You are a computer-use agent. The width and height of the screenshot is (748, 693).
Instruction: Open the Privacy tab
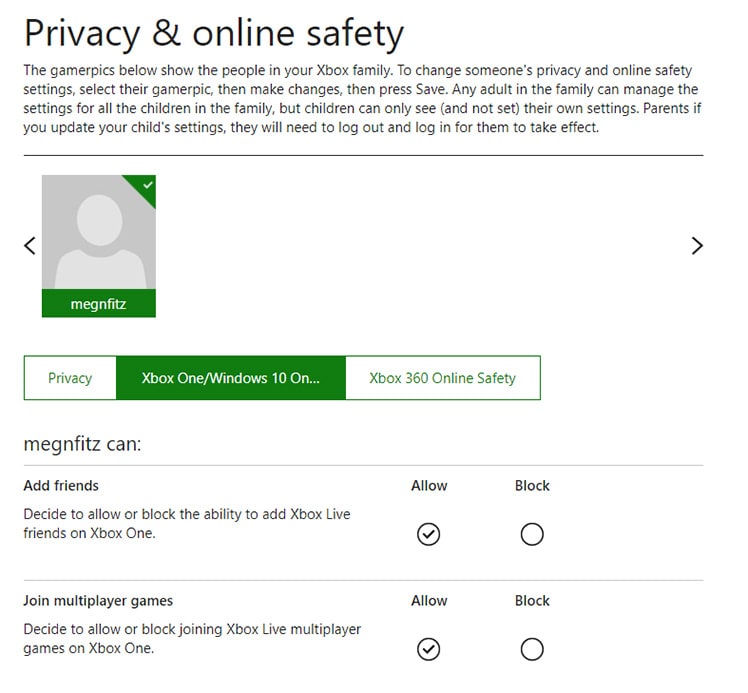tap(70, 378)
